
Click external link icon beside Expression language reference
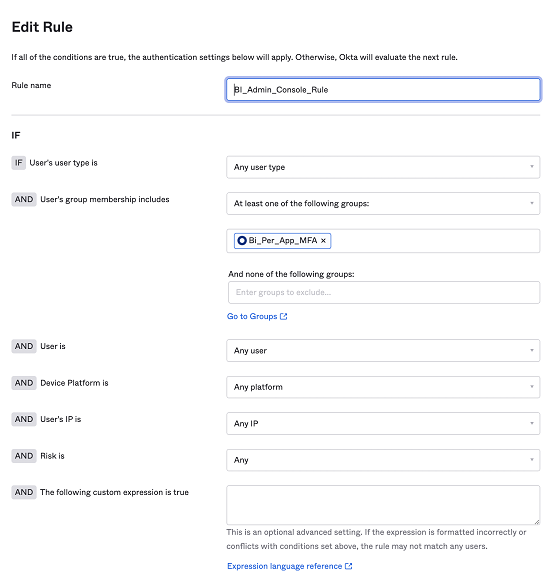348,566
